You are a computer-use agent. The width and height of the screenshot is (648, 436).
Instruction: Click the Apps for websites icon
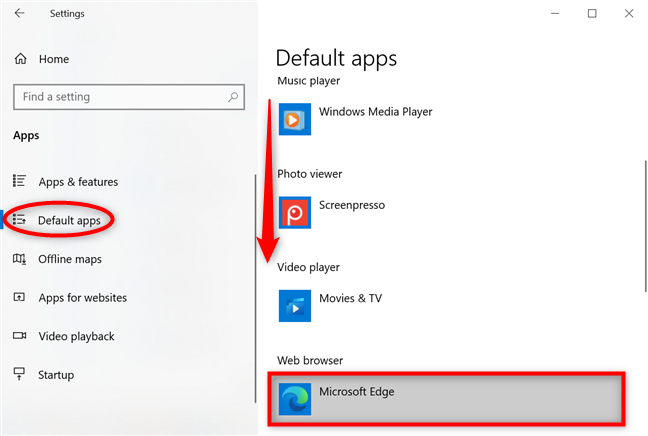(19, 297)
